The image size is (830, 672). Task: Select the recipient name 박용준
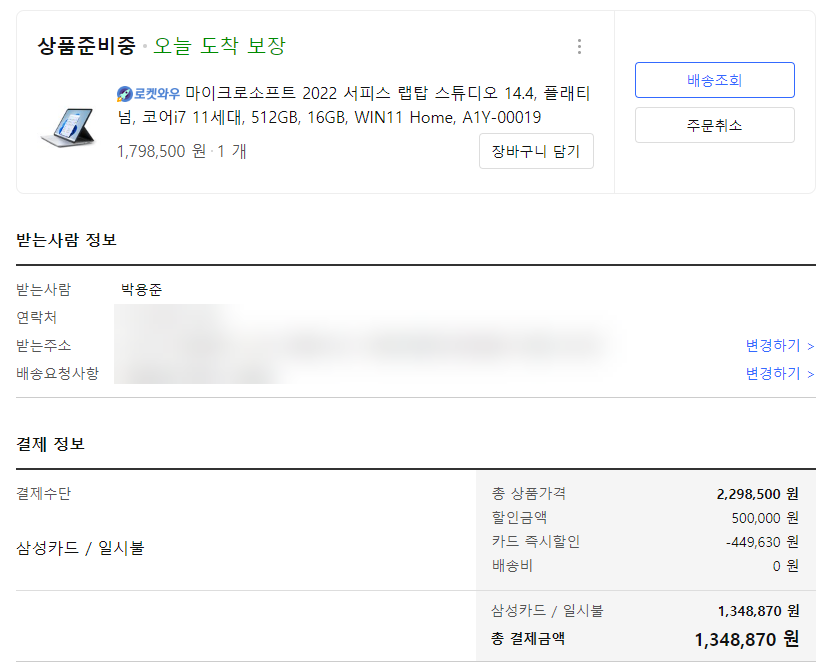(x=141, y=289)
